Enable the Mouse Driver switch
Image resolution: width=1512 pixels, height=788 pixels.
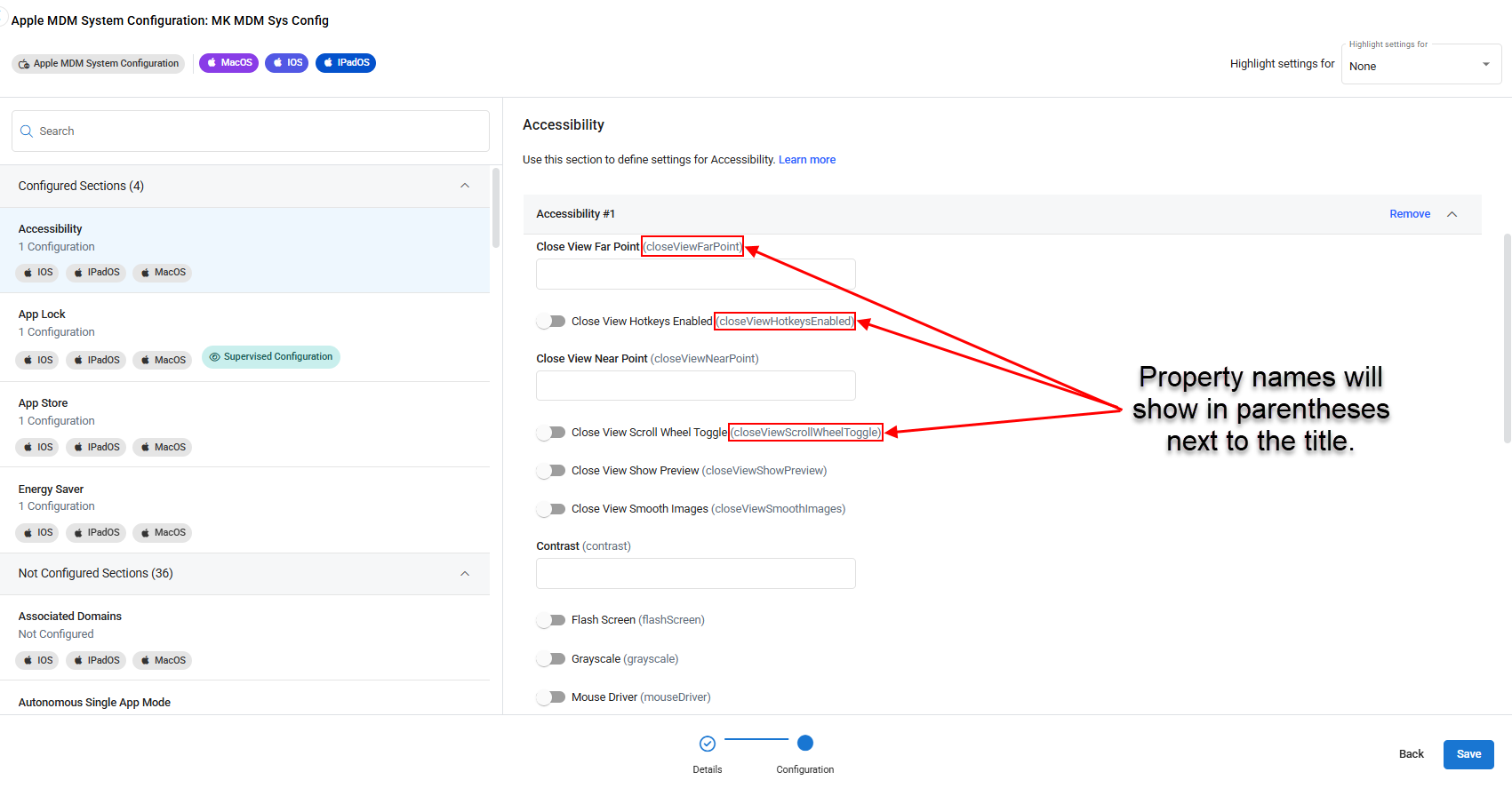[551, 697]
